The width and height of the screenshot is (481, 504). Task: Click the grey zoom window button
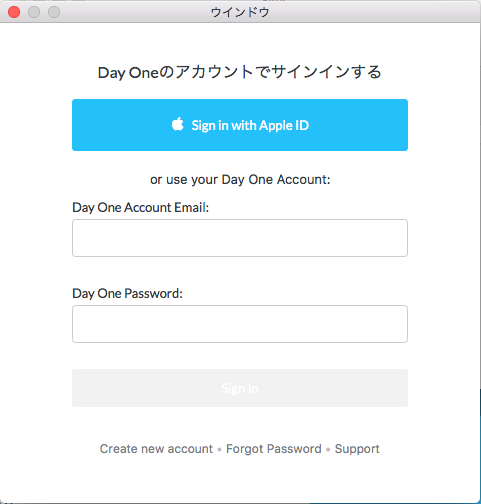coord(54,12)
